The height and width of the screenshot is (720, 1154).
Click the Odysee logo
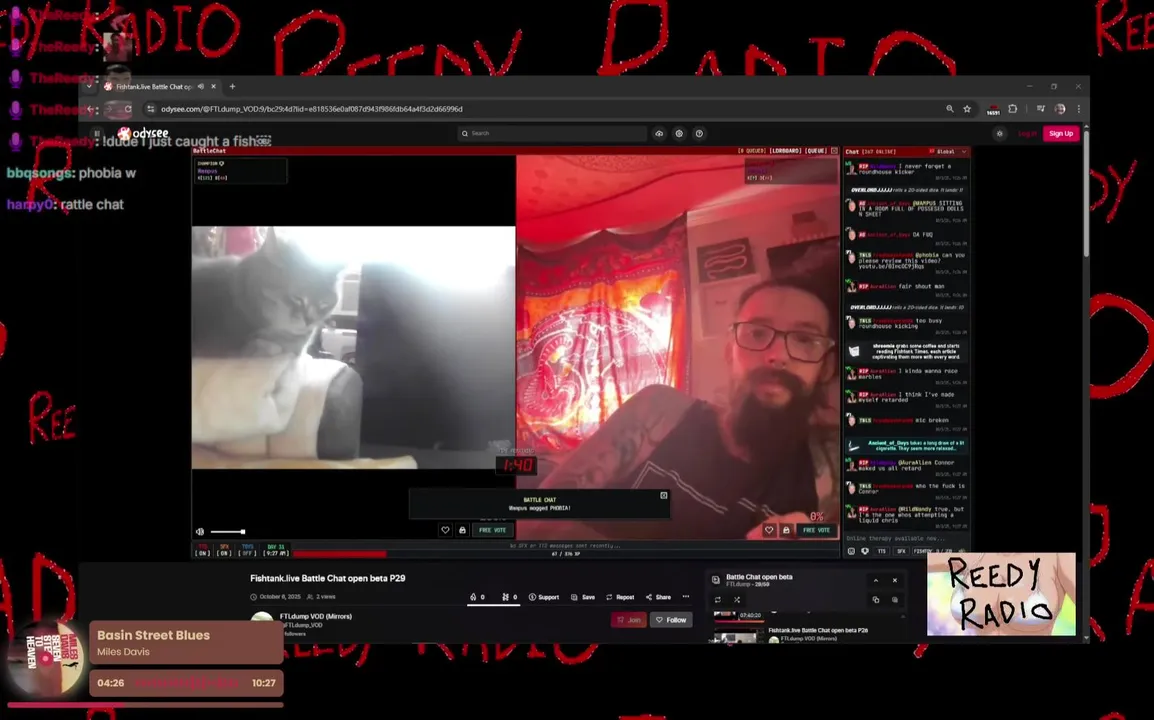144,133
